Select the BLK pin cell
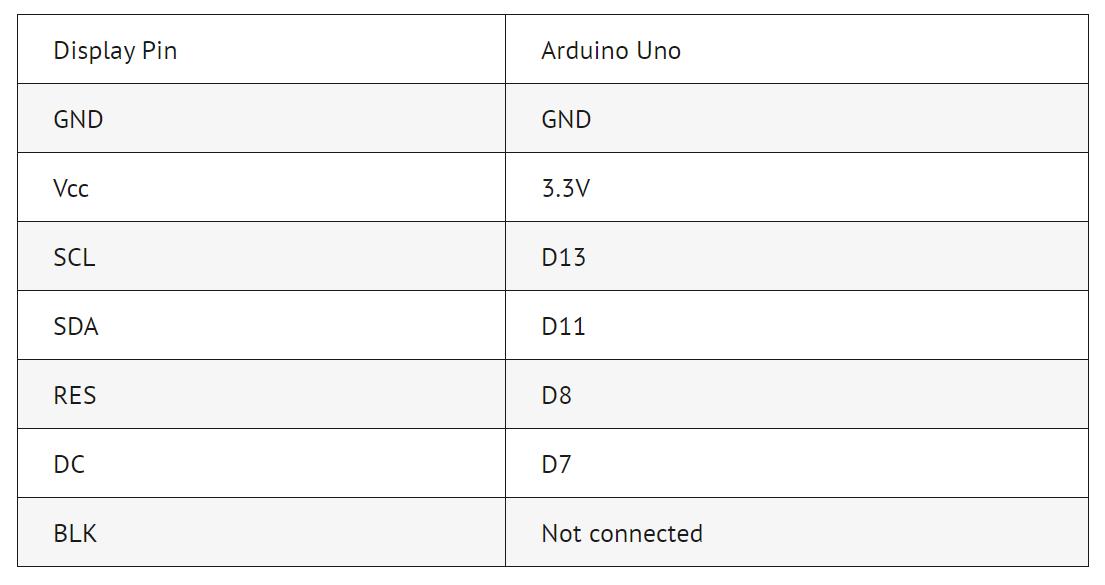The height and width of the screenshot is (585, 1105). [261, 533]
